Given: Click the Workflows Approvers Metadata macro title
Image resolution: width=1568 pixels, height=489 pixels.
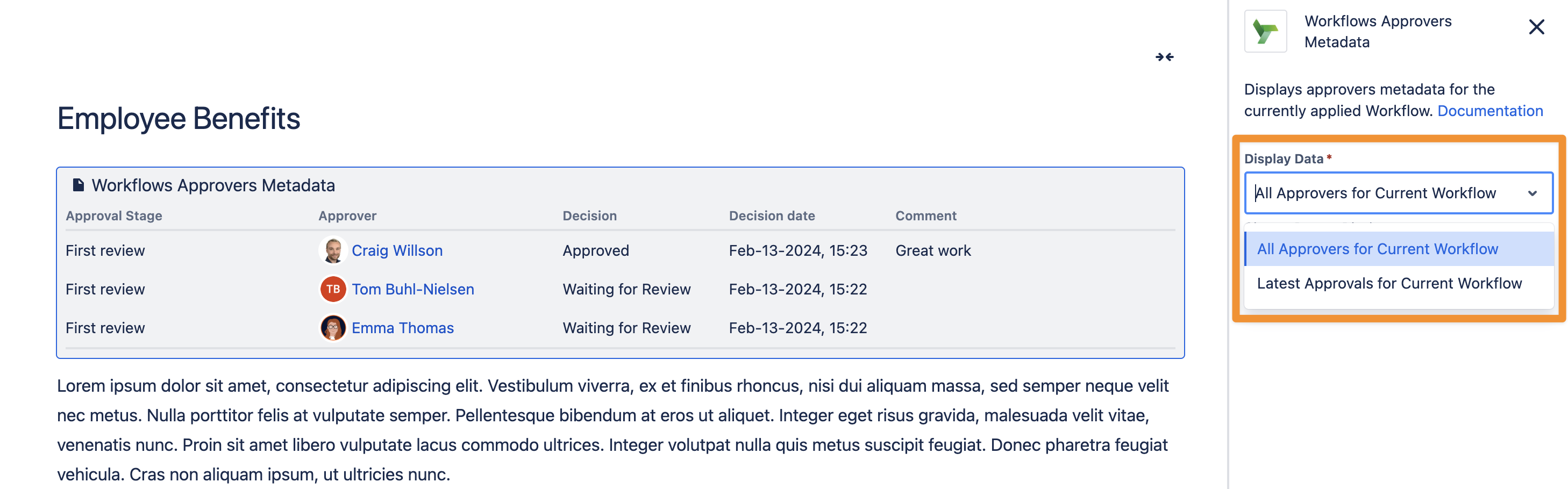Looking at the screenshot, I should pyautogui.click(x=213, y=185).
